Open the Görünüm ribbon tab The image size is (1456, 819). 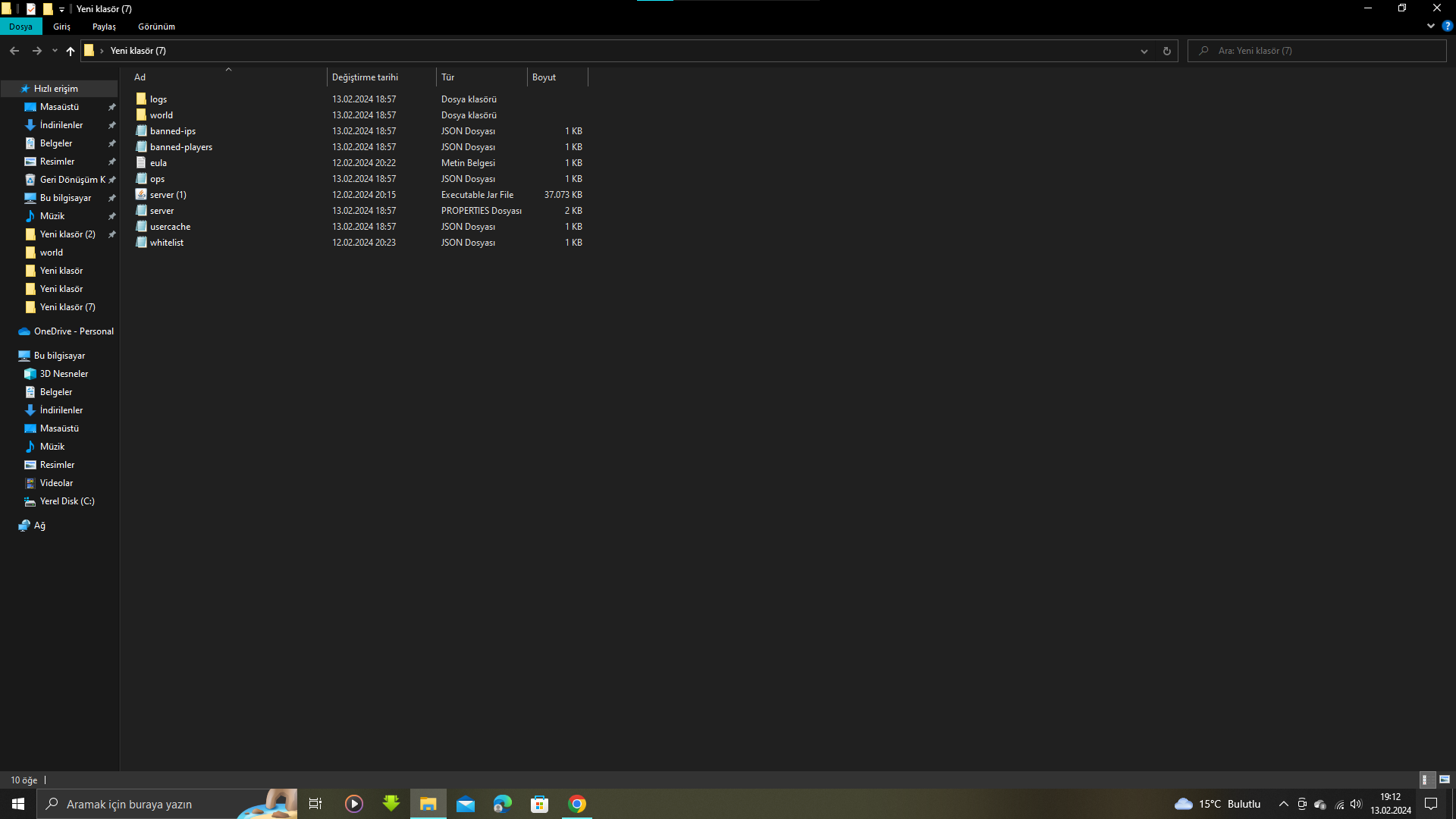[x=156, y=27]
